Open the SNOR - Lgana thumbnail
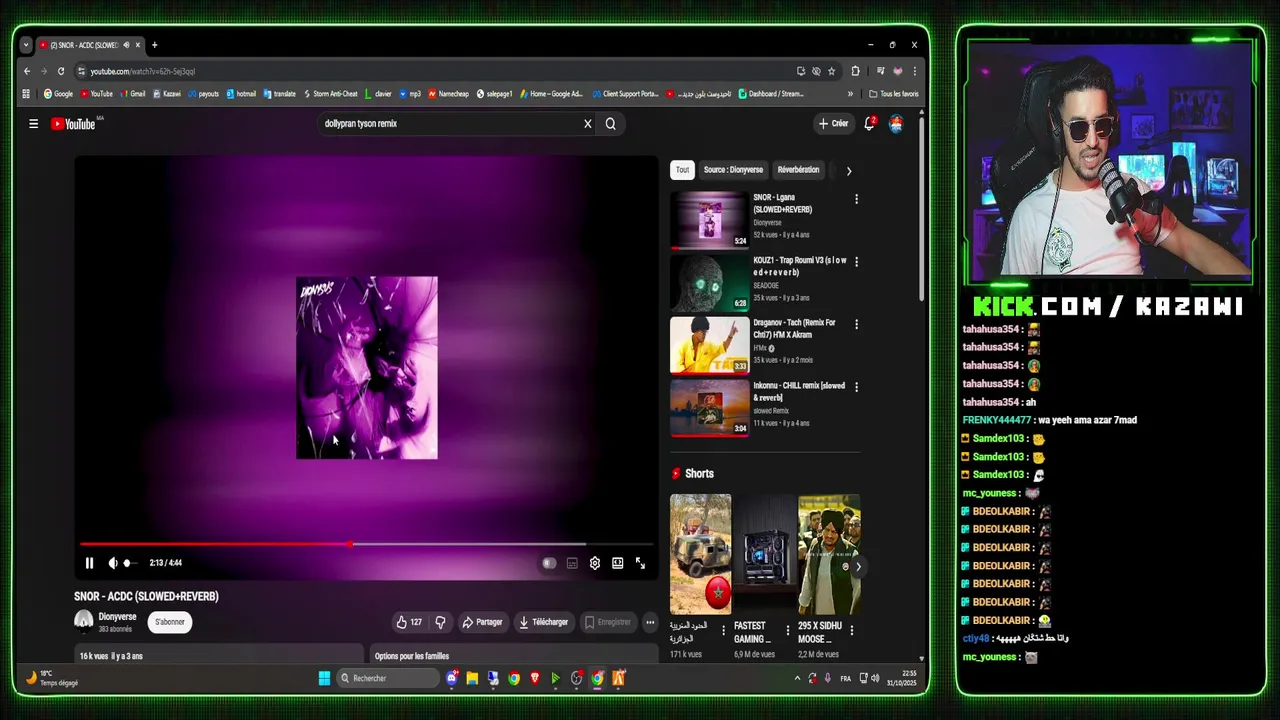This screenshot has height=720, width=1280. pos(709,220)
